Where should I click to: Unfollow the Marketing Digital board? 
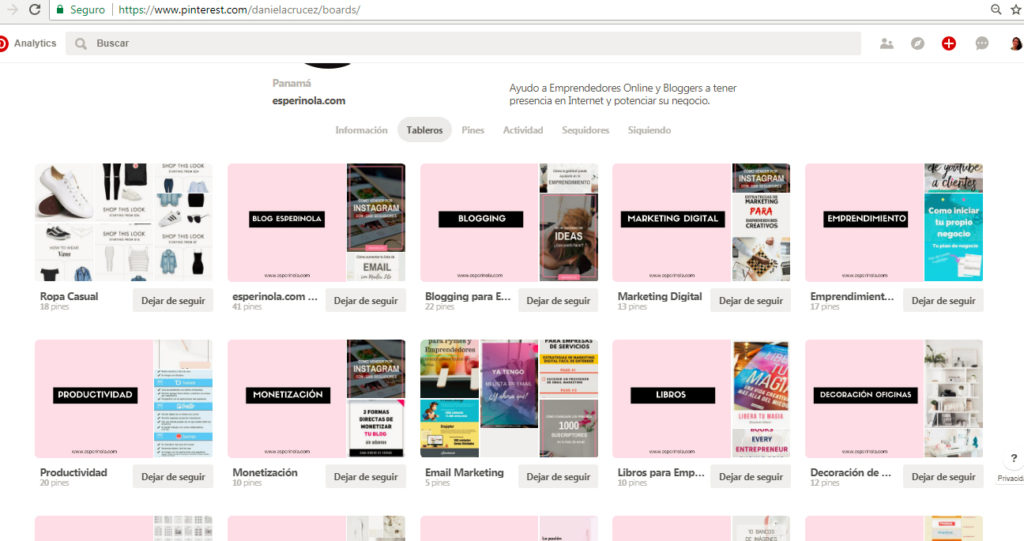tap(751, 301)
